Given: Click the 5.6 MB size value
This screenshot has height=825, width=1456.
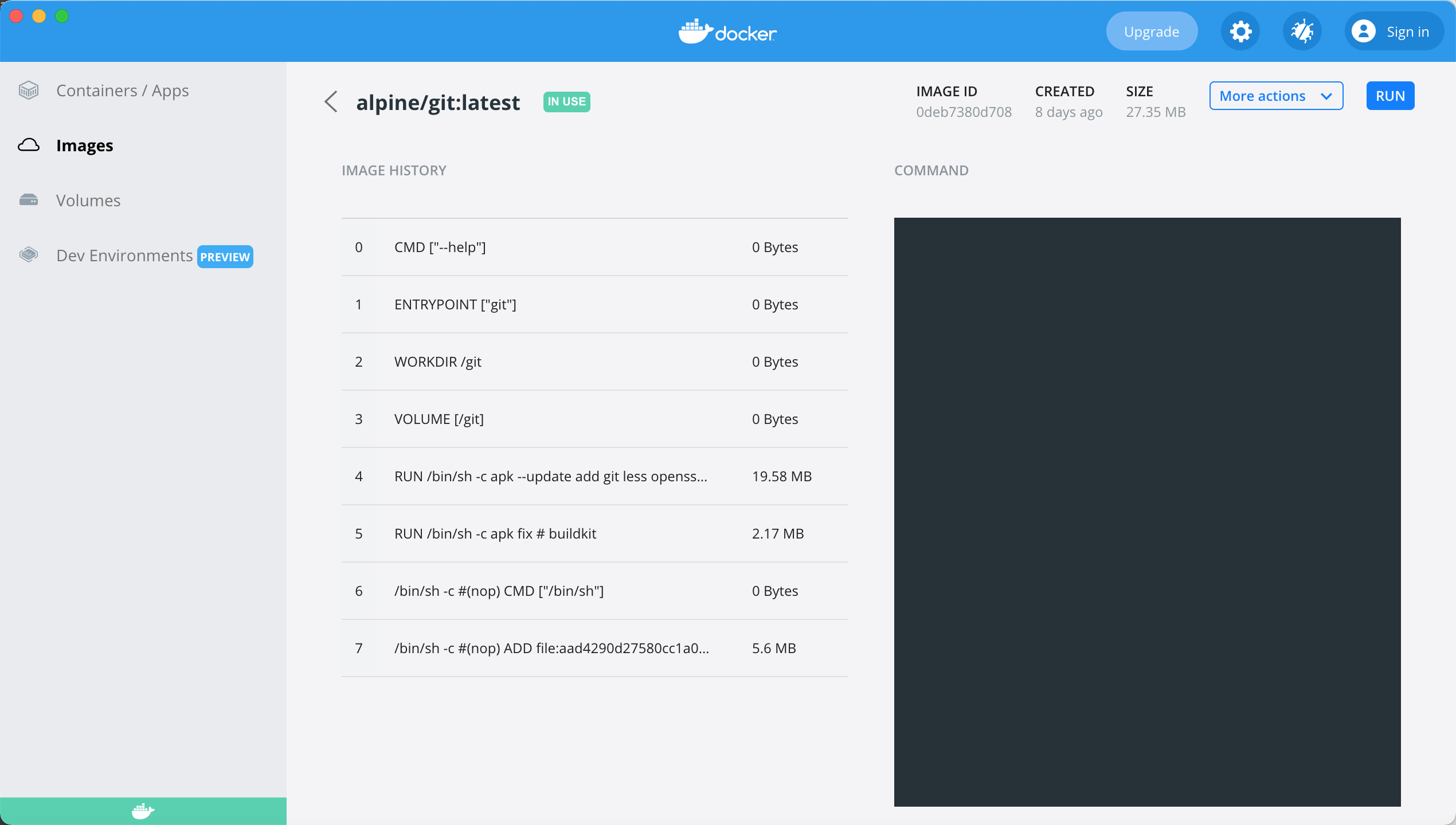Looking at the screenshot, I should (774, 648).
